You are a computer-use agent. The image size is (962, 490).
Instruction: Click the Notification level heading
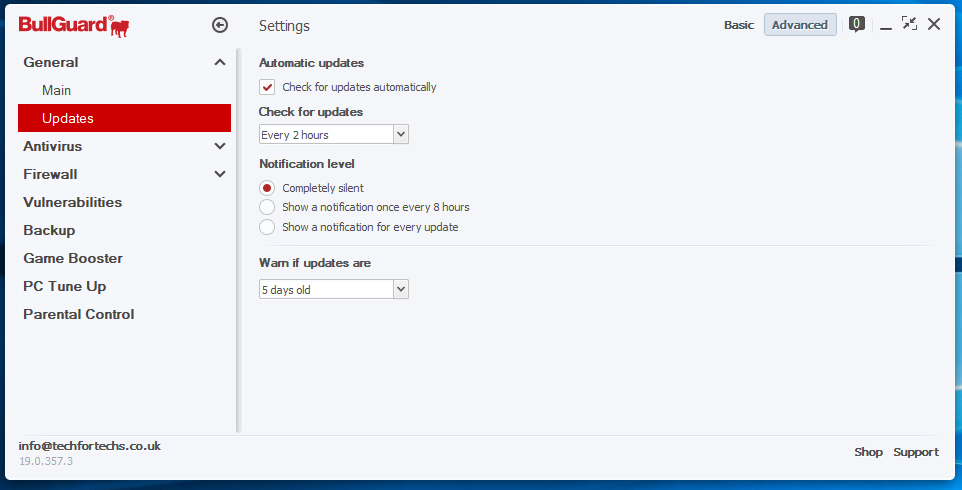pyautogui.click(x=307, y=164)
